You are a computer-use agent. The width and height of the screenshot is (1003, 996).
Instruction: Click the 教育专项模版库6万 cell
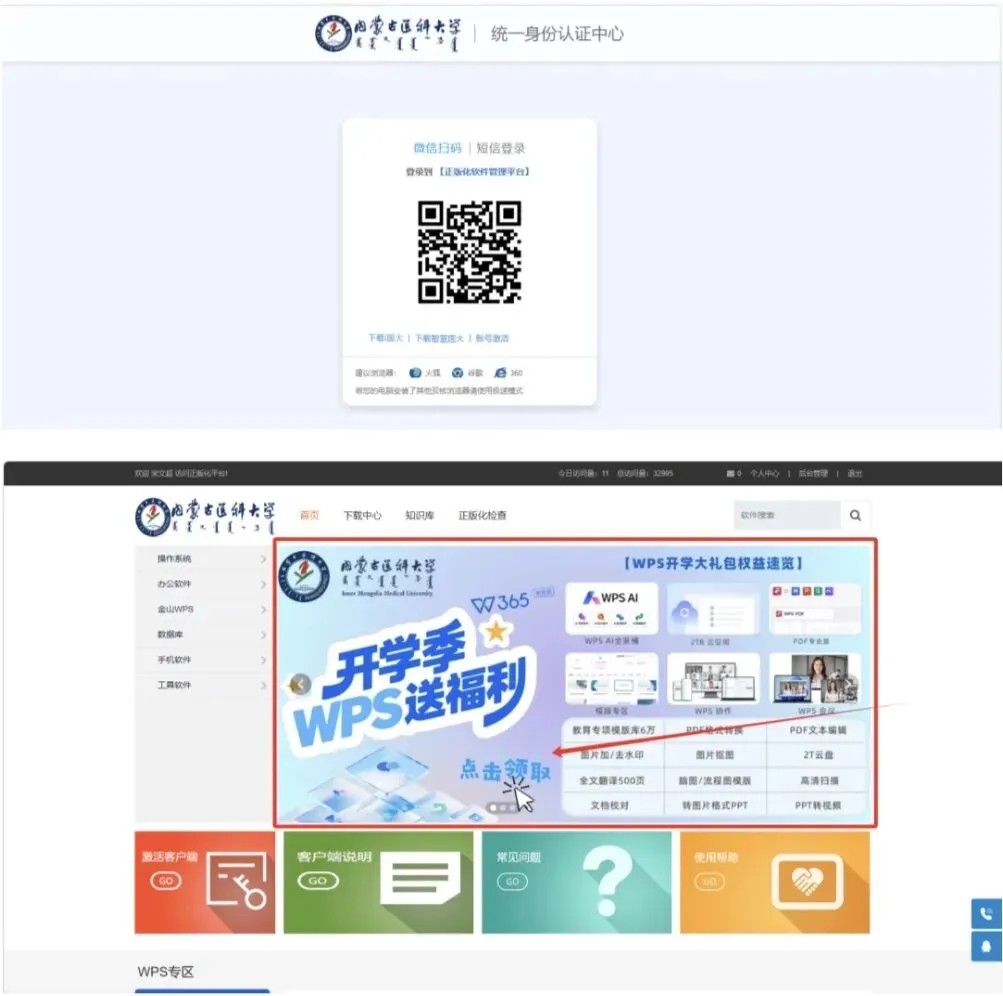(613, 730)
